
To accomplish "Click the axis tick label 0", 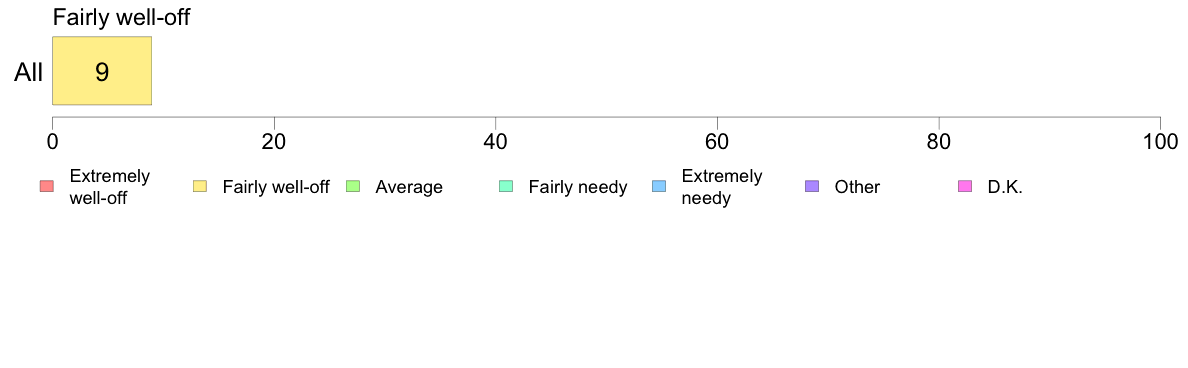I will click(x=52, y=142).
